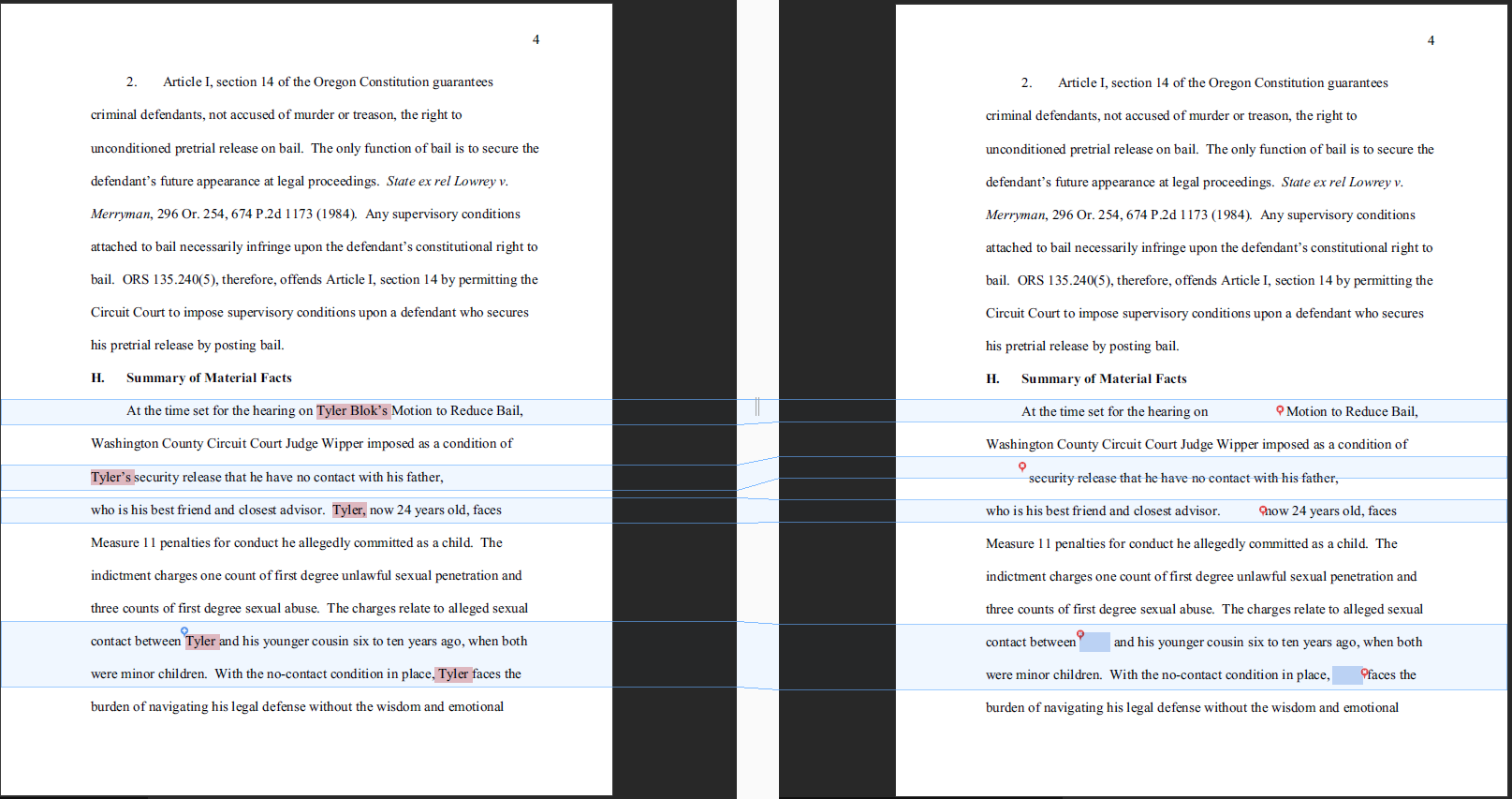Click the splitter handle between the two documents
The height and width of the screenshot is (799, 1512).
pos(756,407)
